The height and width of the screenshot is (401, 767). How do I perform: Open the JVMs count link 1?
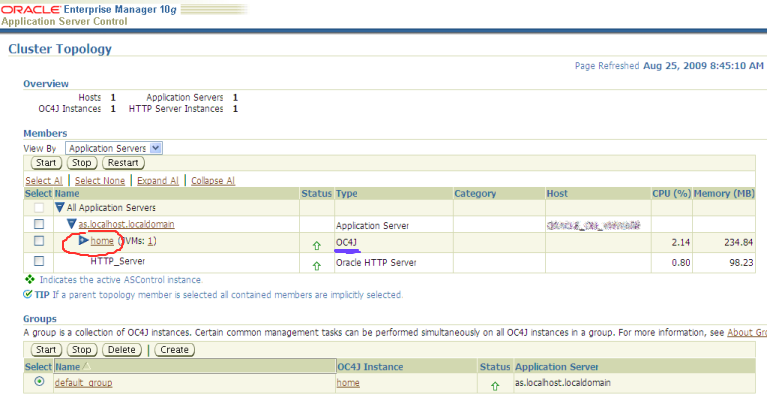(x=151, y=241)
